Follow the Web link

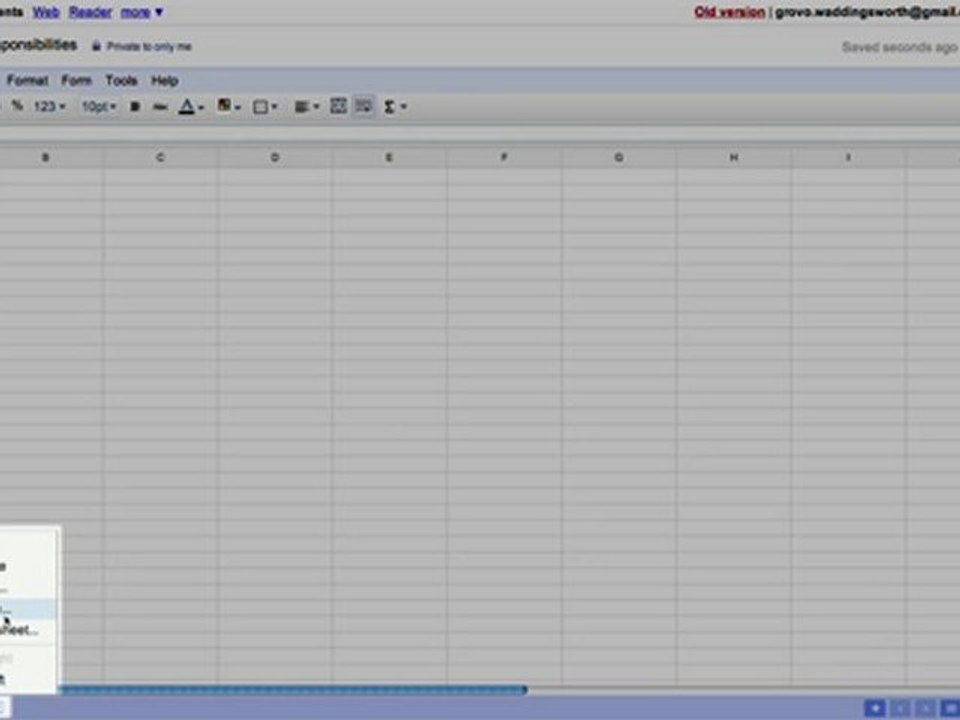coord(46,12)
